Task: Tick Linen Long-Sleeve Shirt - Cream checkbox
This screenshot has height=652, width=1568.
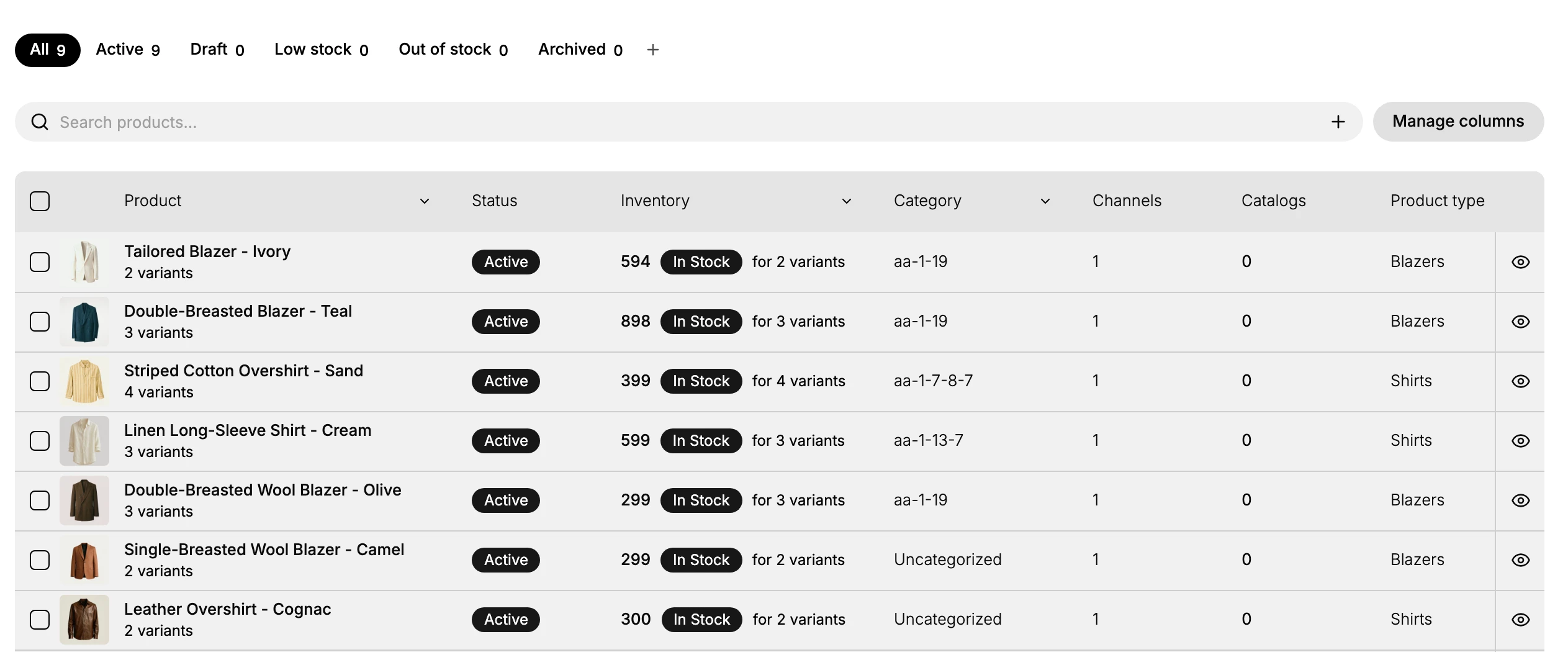Action: point(40,441)
